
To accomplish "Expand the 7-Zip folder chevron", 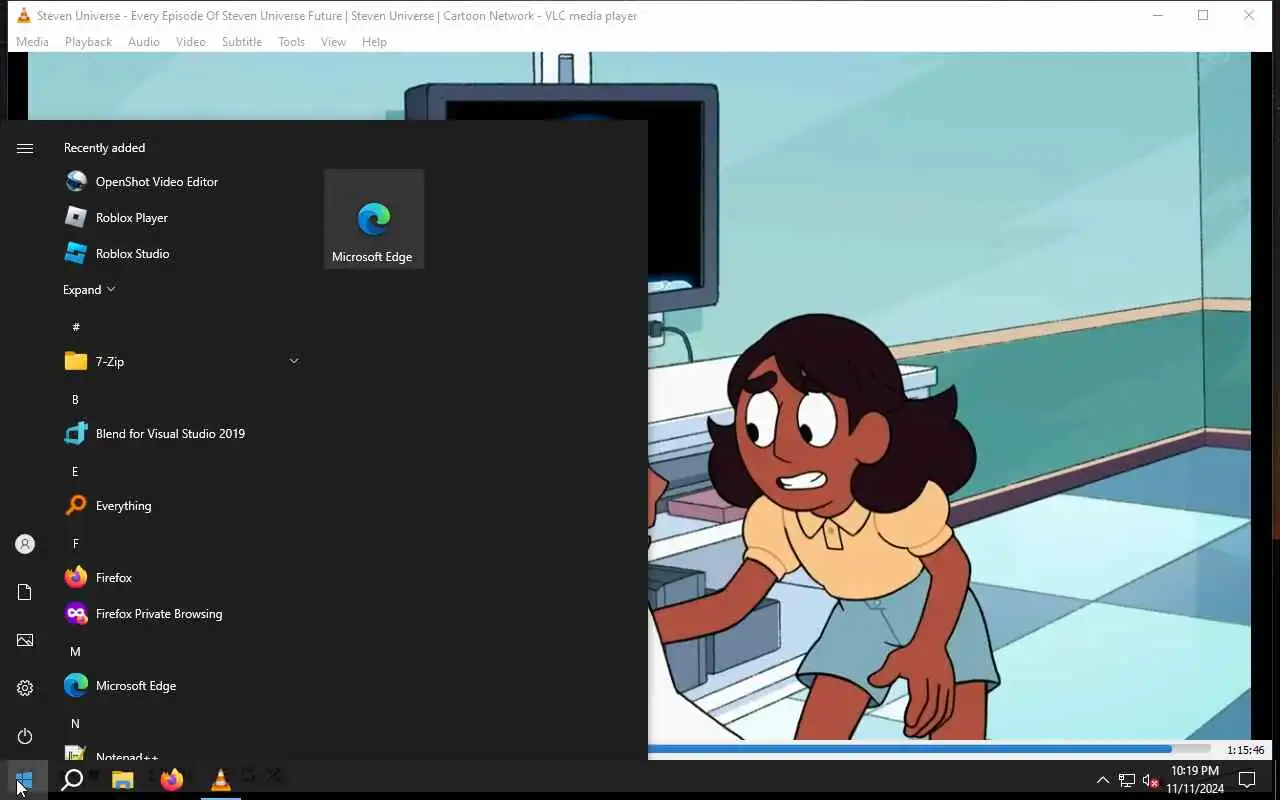I will (x=294, y=361).
